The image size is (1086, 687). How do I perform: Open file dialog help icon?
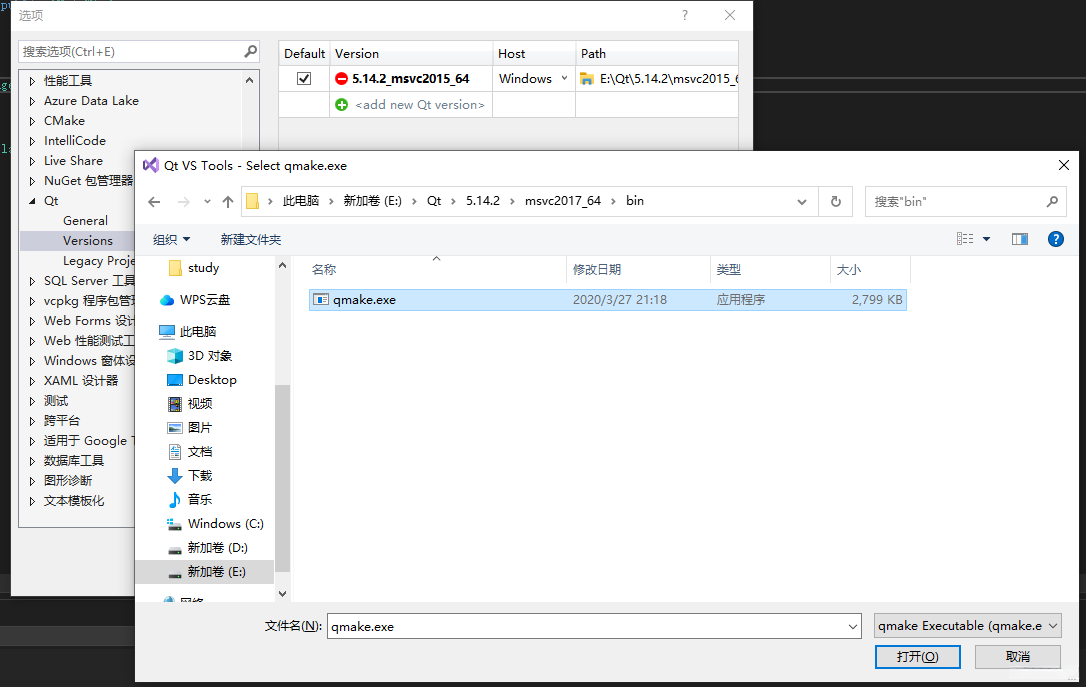click(1056, 239)
